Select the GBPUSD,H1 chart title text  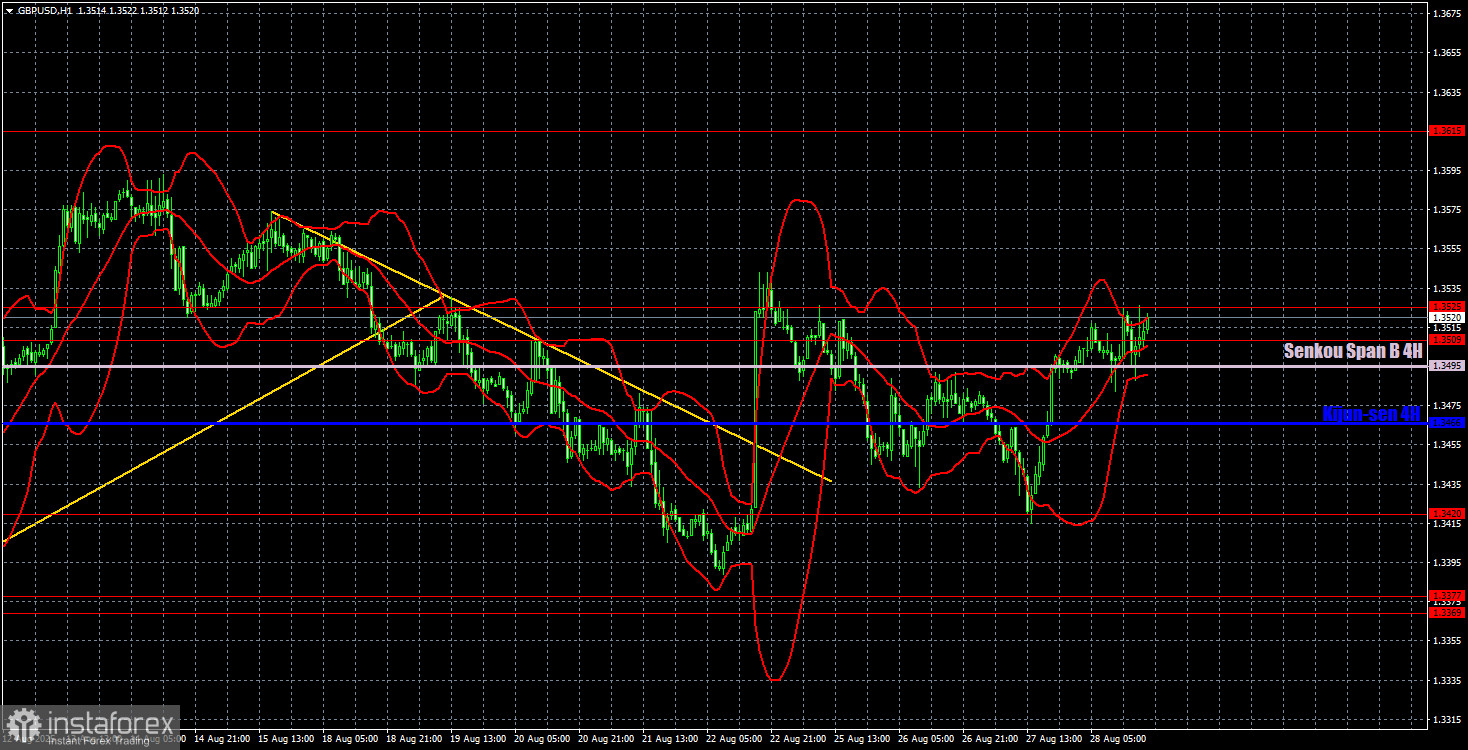coord(45,9)
